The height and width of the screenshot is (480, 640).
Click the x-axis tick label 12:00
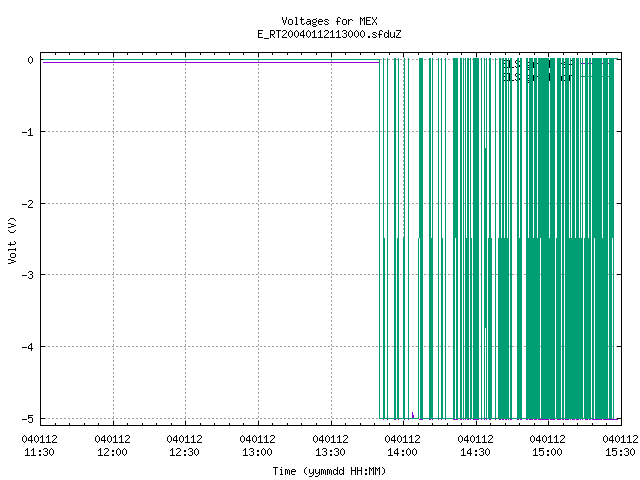tap(112, 452)
